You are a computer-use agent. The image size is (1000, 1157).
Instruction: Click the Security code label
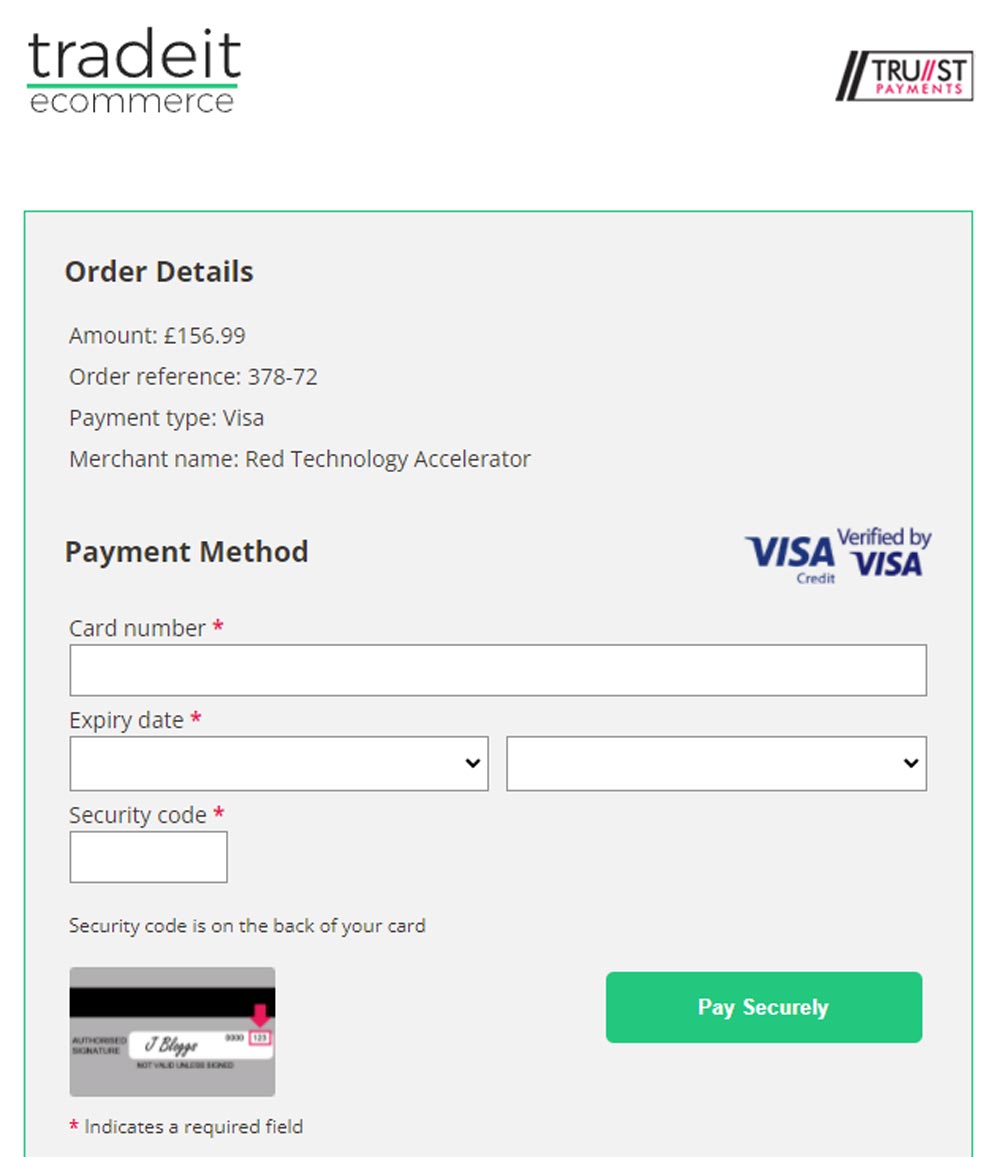point(137,815)
